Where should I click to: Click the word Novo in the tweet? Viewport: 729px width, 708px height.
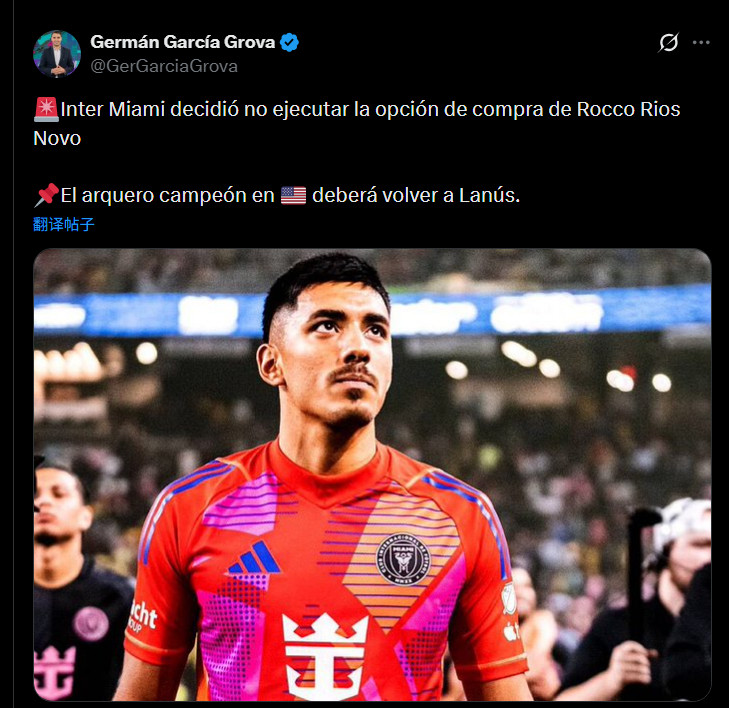[57, 138]
